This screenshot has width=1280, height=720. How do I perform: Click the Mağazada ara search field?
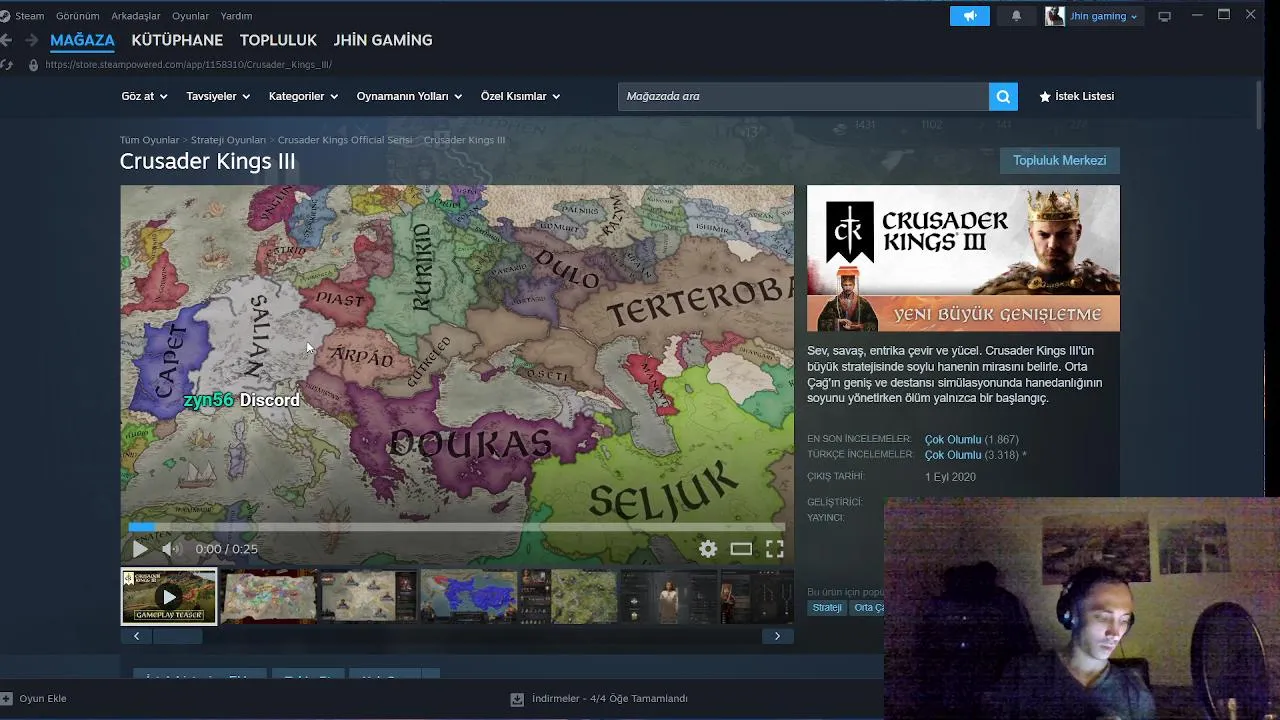pyautogui.click(x=803, y=96)
